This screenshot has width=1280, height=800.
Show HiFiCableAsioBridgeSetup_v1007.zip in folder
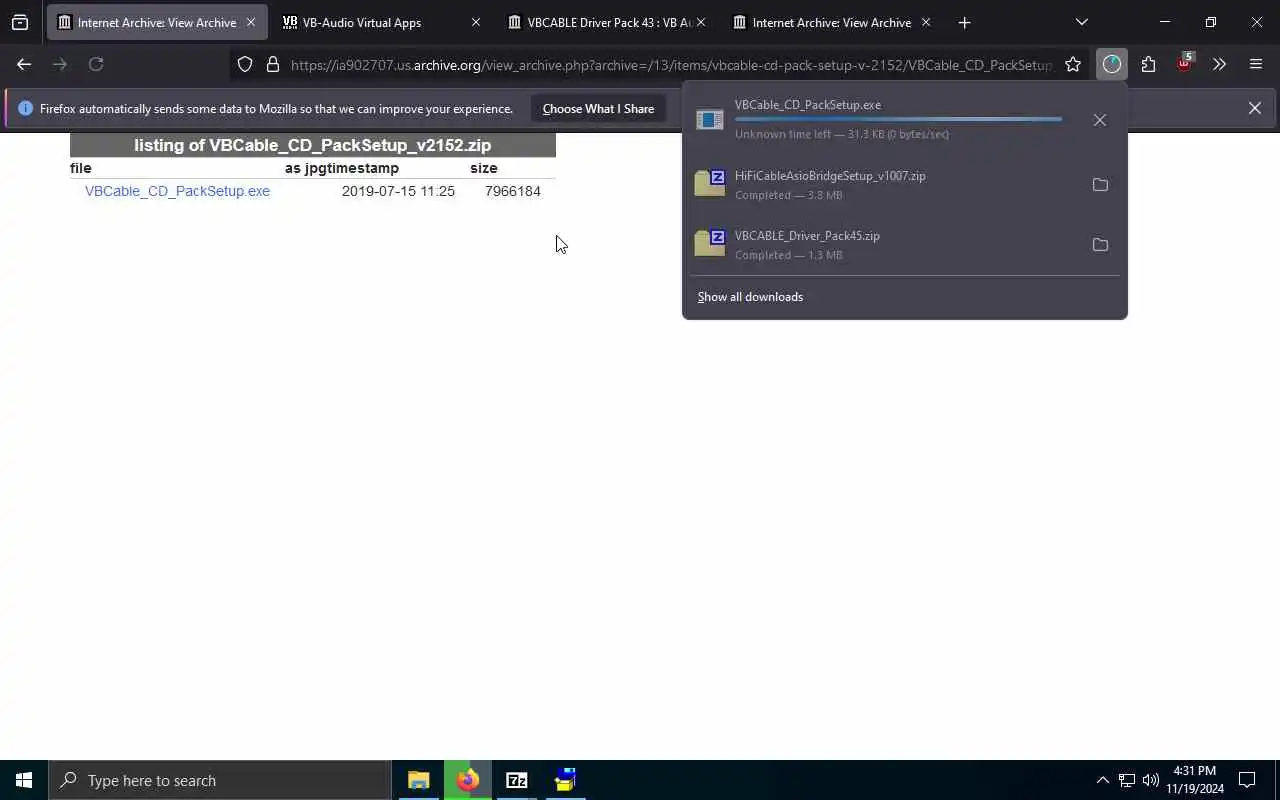1100,185
